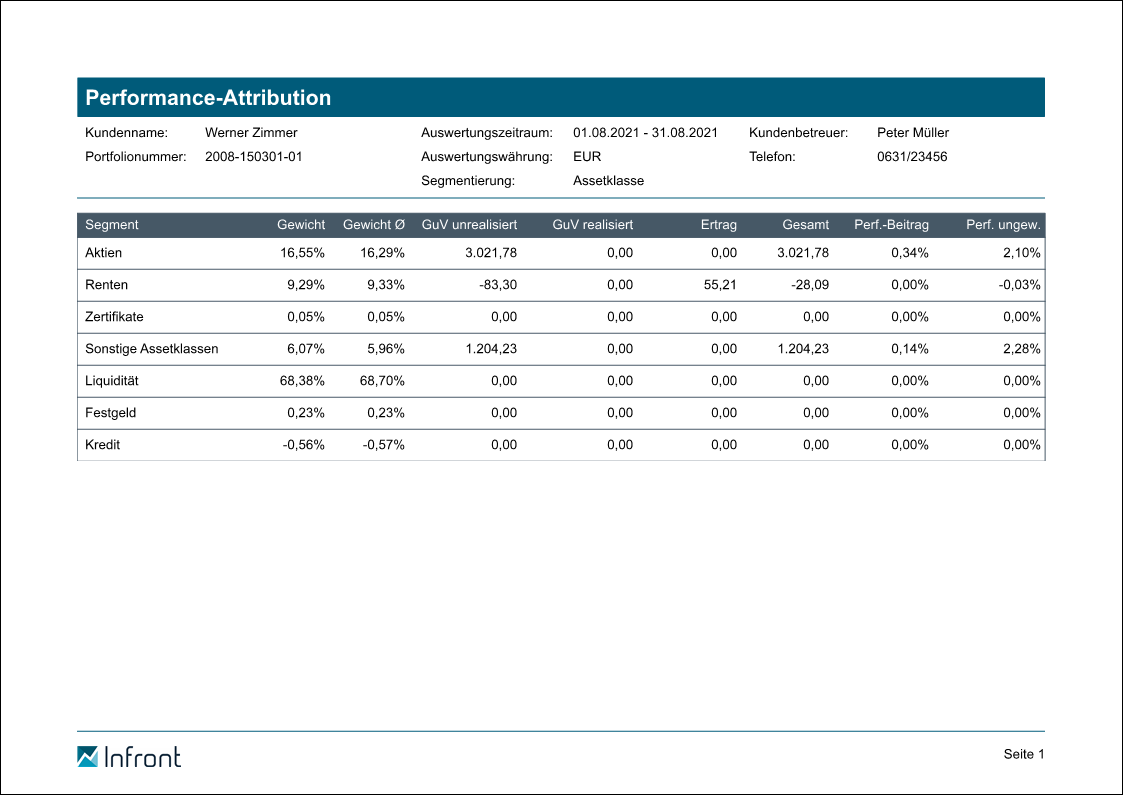Click the Performance-Attribution title header
The width and height of the screenshot is (1123, 795).
click(208, 98)
